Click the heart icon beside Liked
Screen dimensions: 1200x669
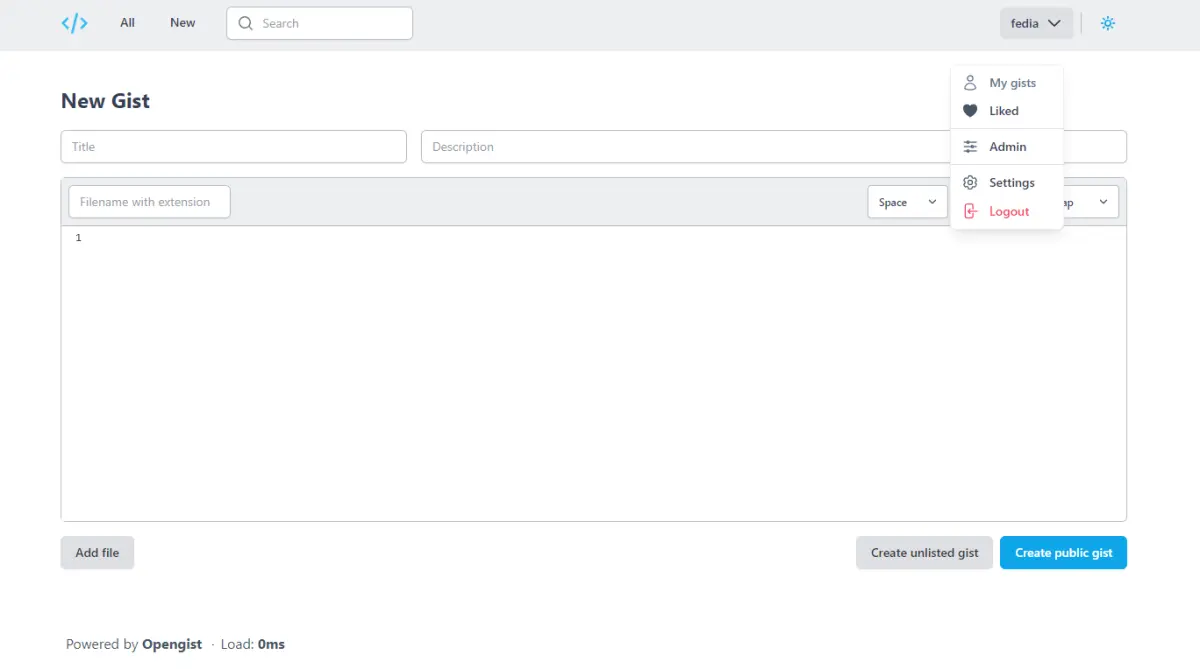tap(970, 111)
